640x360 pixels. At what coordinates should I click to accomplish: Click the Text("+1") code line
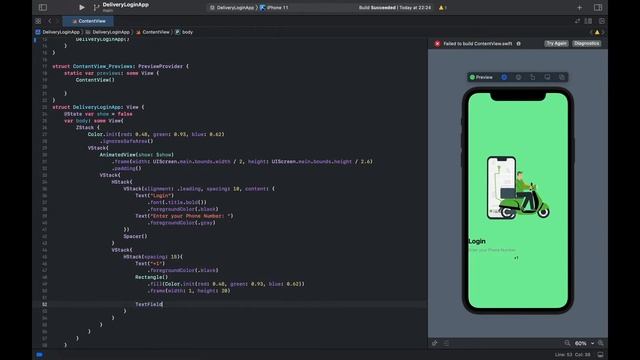point(150,263)
